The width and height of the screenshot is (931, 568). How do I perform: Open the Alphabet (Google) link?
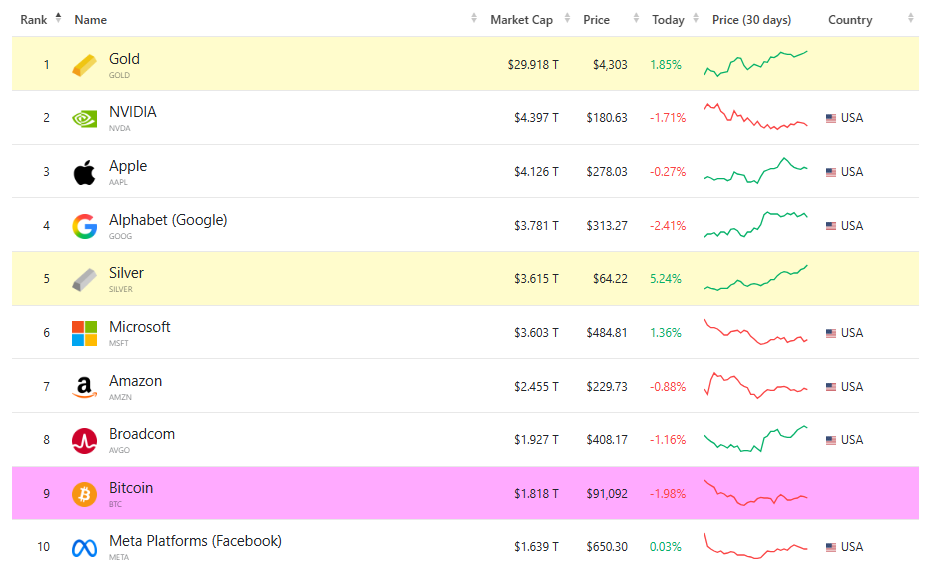(168, 220)
